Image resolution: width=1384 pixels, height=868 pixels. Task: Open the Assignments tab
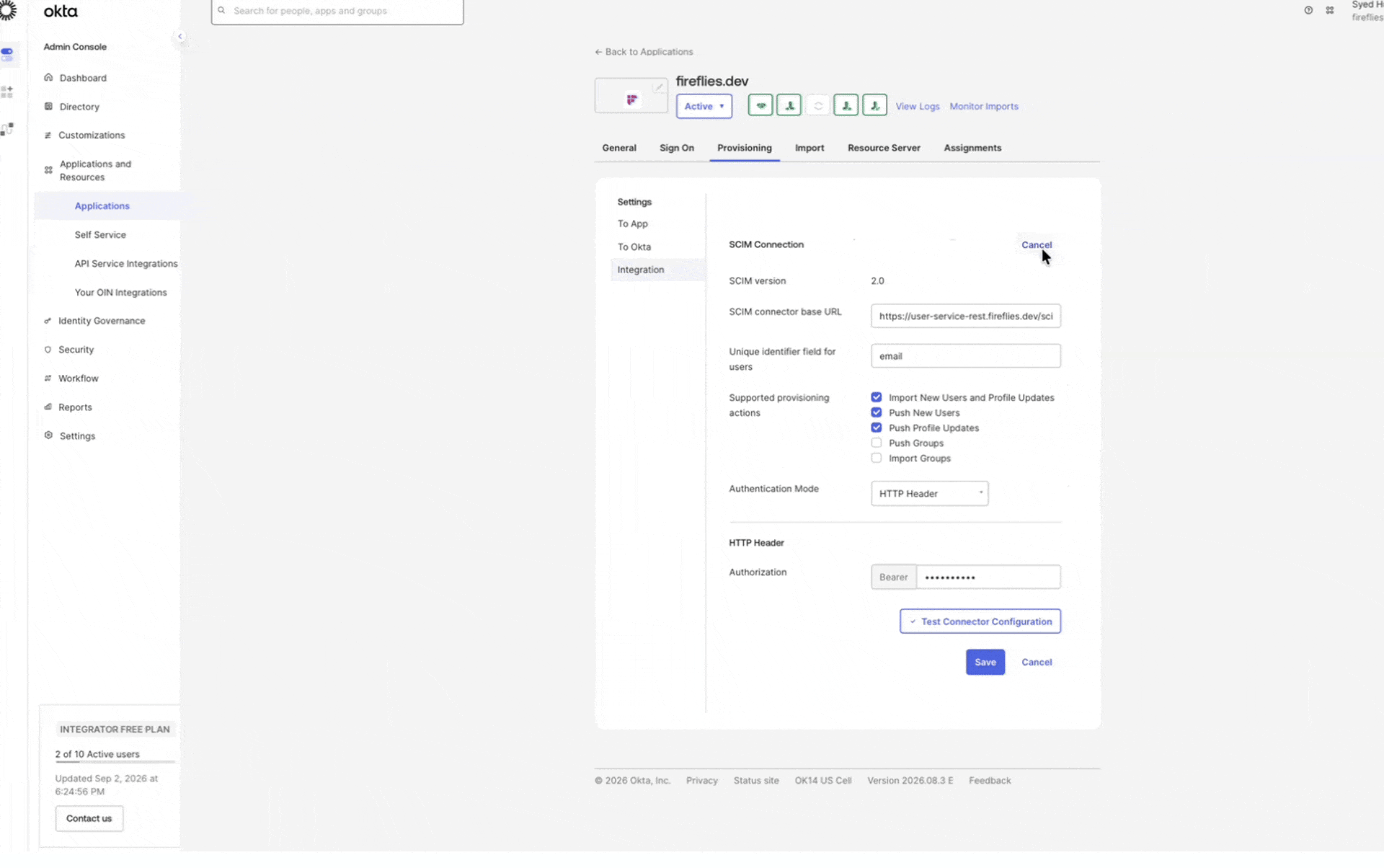click(973, 149)
